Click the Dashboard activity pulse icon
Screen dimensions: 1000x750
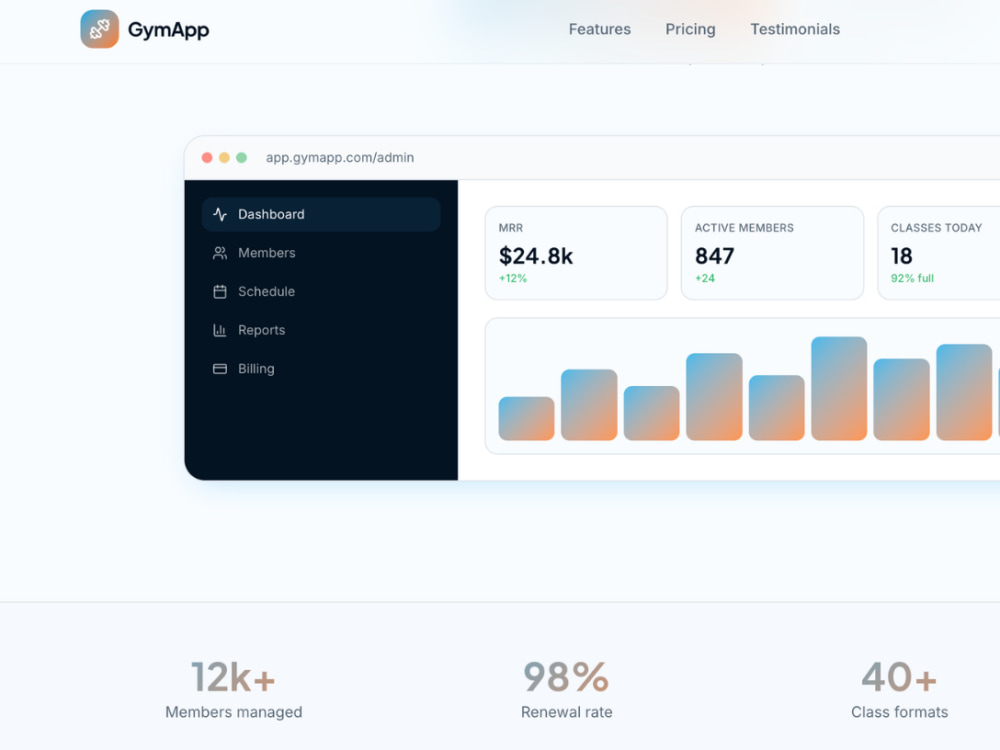tap(220, 214)
